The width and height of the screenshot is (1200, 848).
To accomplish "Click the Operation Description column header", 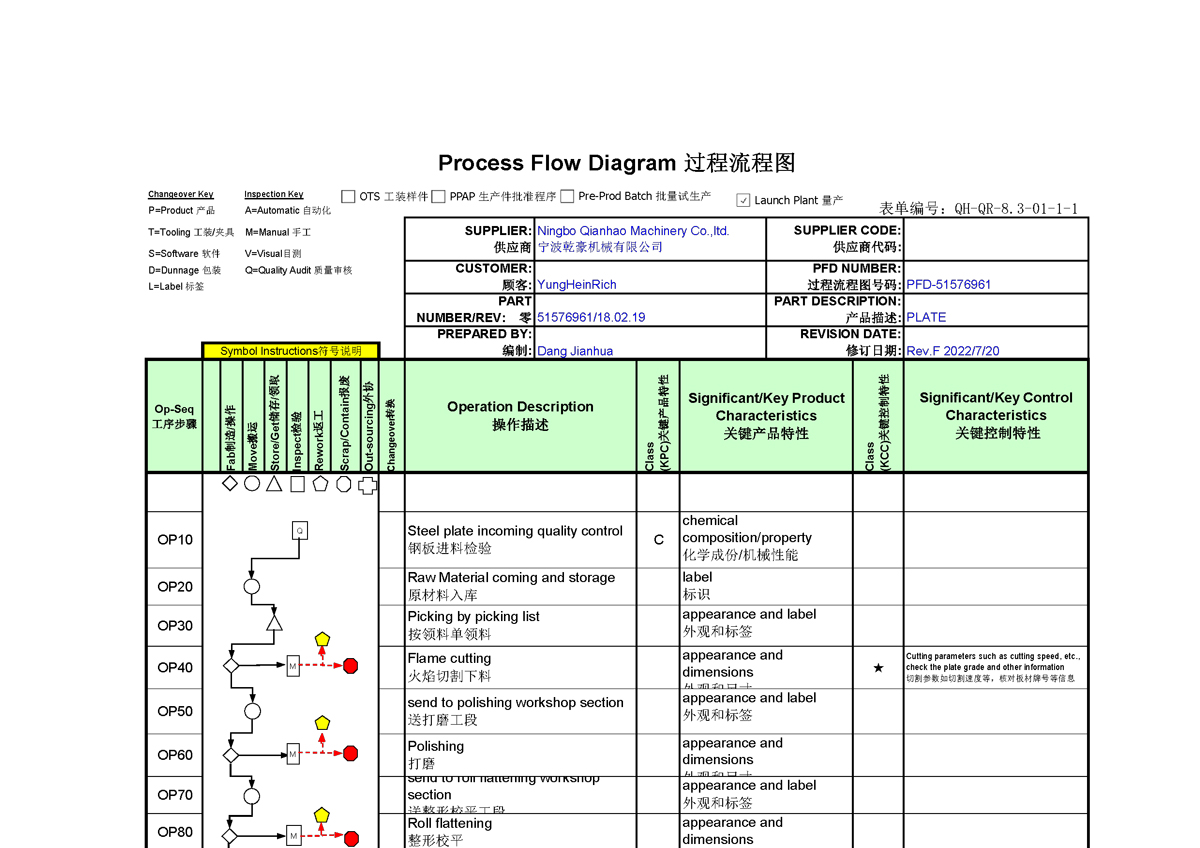I will click(x=520, y=416).
